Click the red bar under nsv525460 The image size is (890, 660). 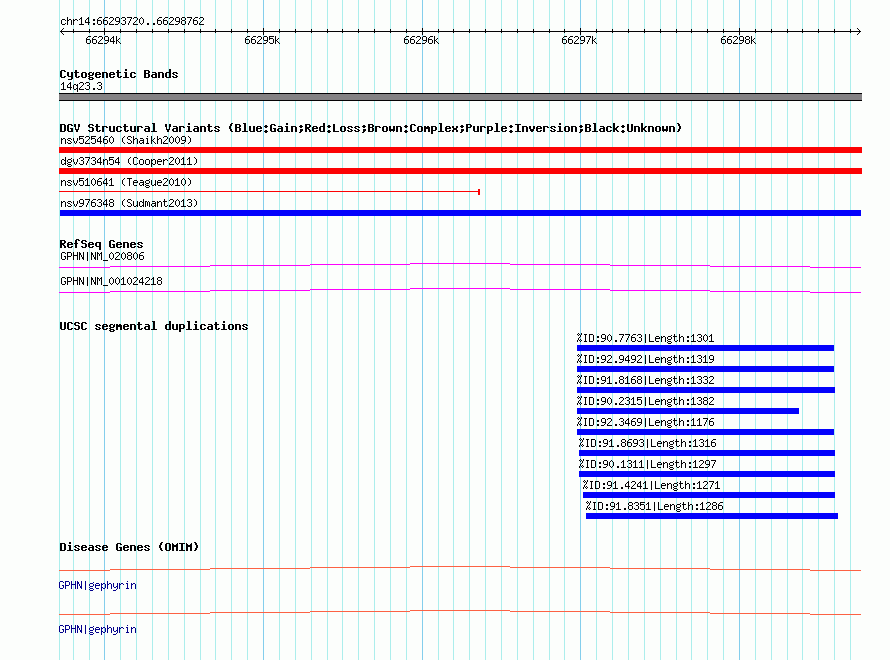[460, 150]
